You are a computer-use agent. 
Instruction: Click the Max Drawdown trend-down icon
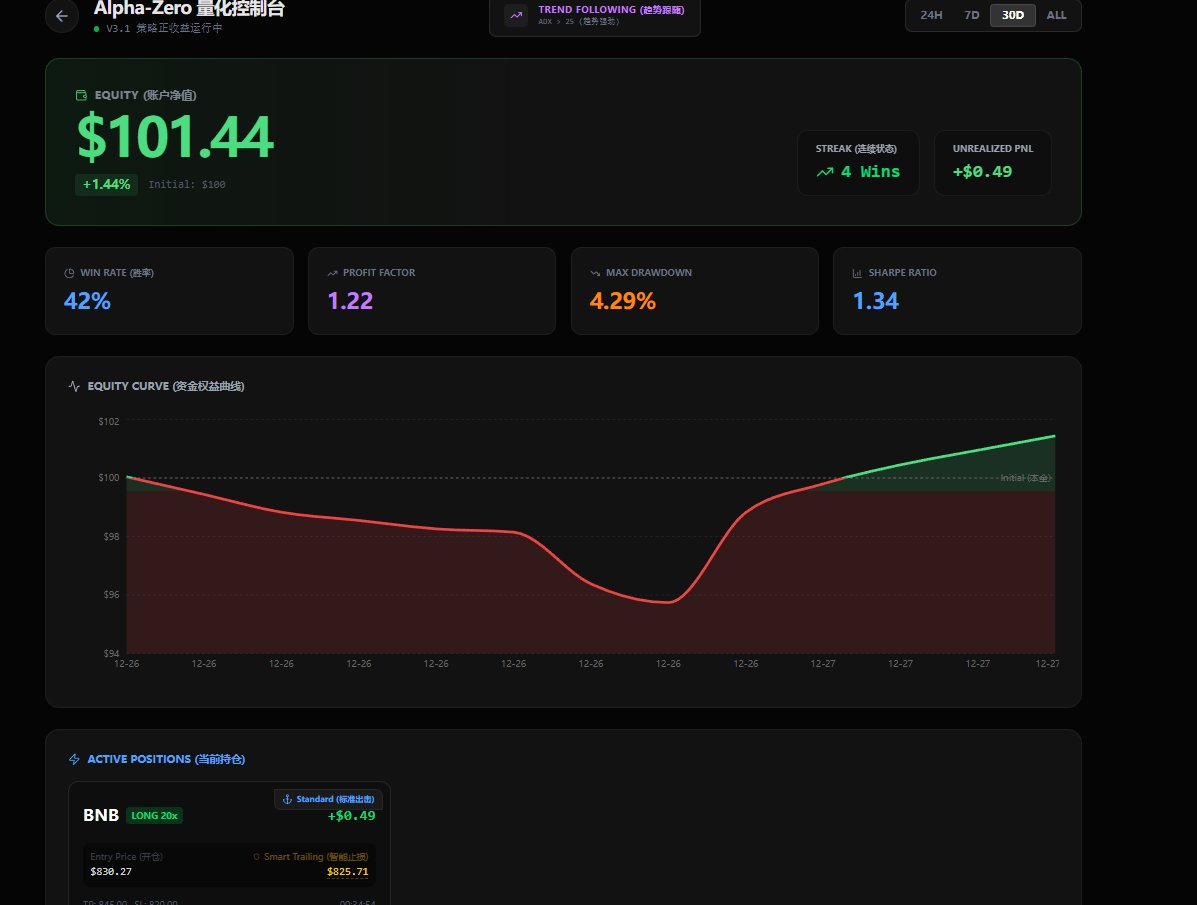(x=595, y=273)
